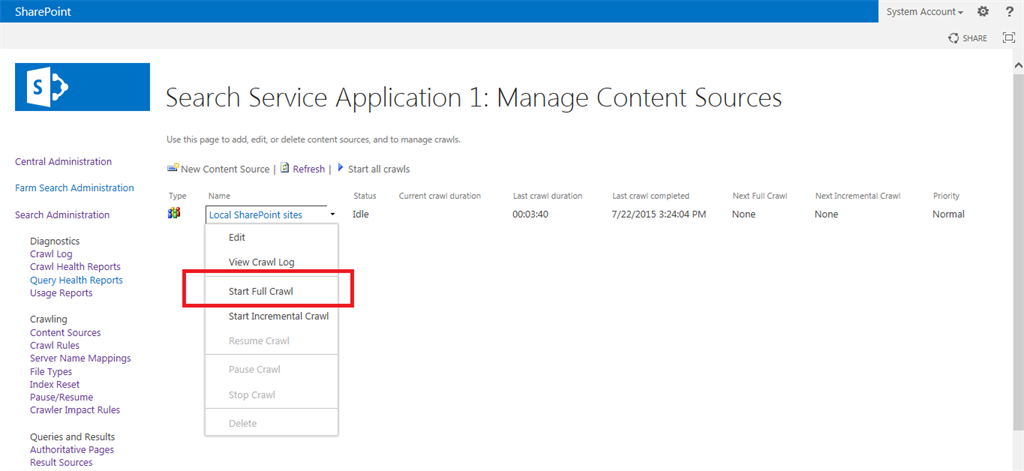The height and width of the screenshot is (471, 1024).
Task: Start all crawls link
Action: click(377, 169)
